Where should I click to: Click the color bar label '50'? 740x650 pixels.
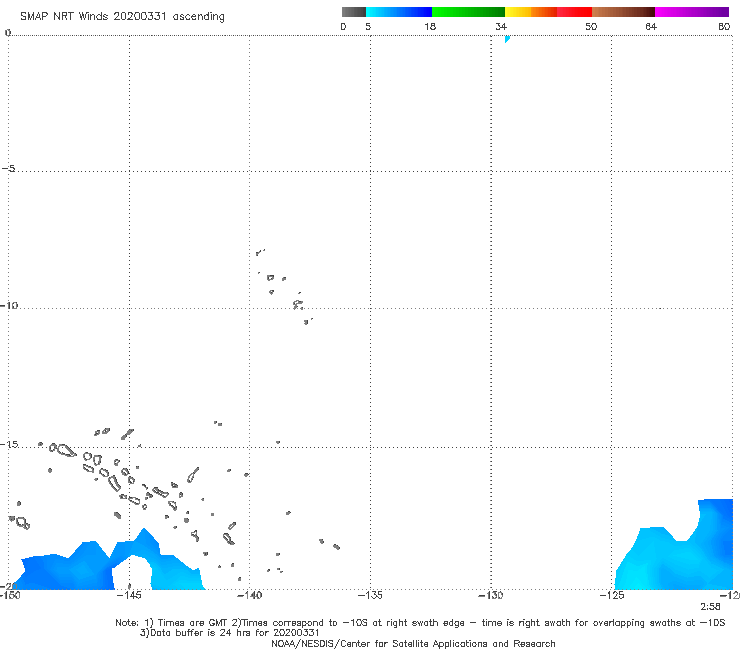[591, 27]
